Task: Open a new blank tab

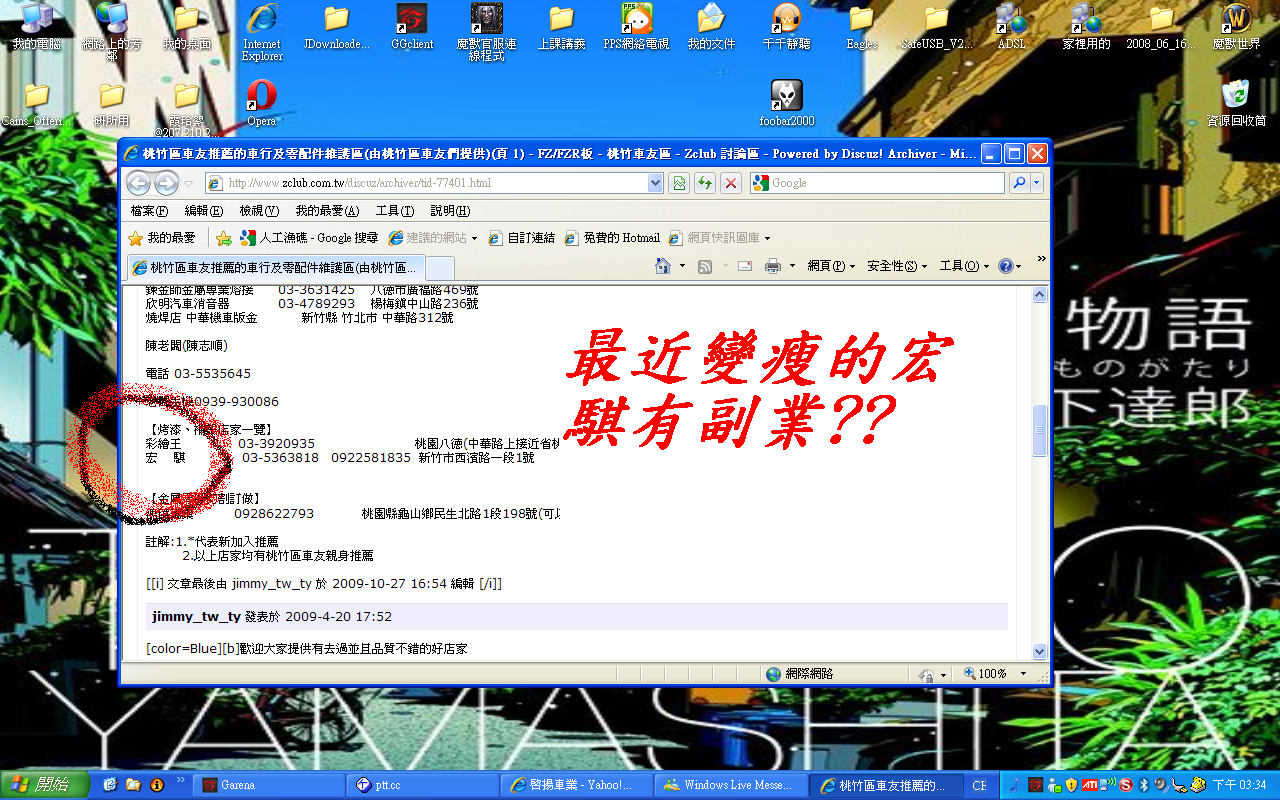Action: pos(441,268)
